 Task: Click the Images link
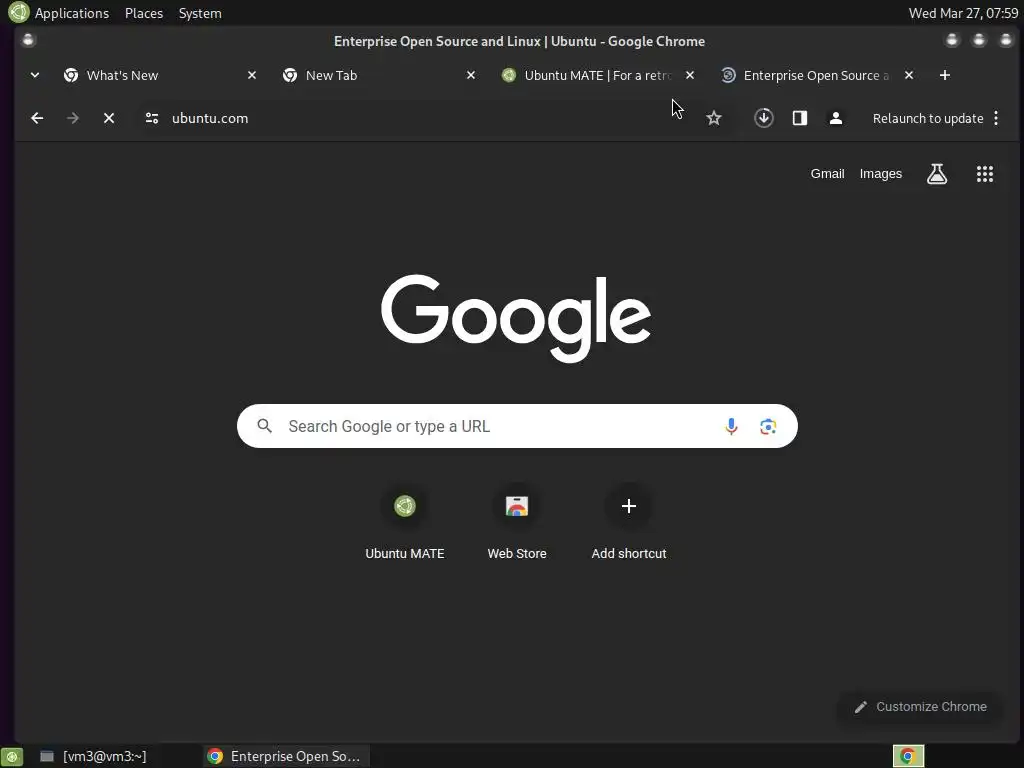(880, 174)
